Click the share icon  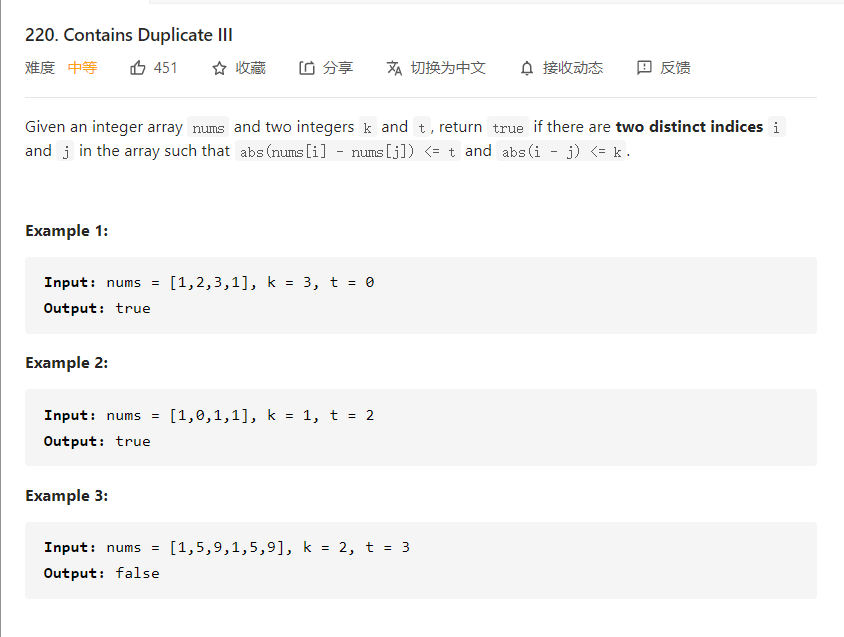(x=307, y=68)
